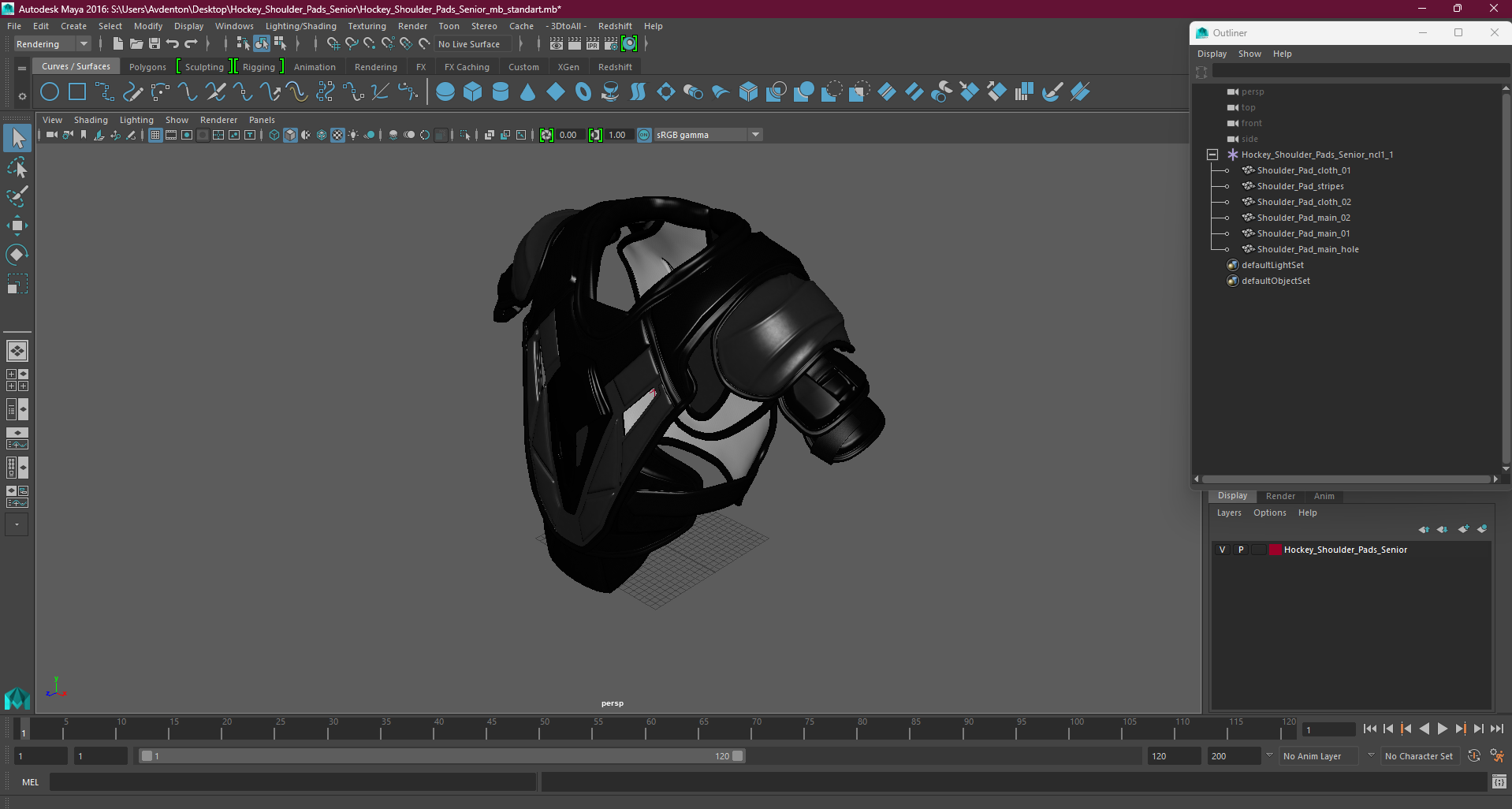
Task: Click the Lasso Select tool
Action: pos(17,168)
